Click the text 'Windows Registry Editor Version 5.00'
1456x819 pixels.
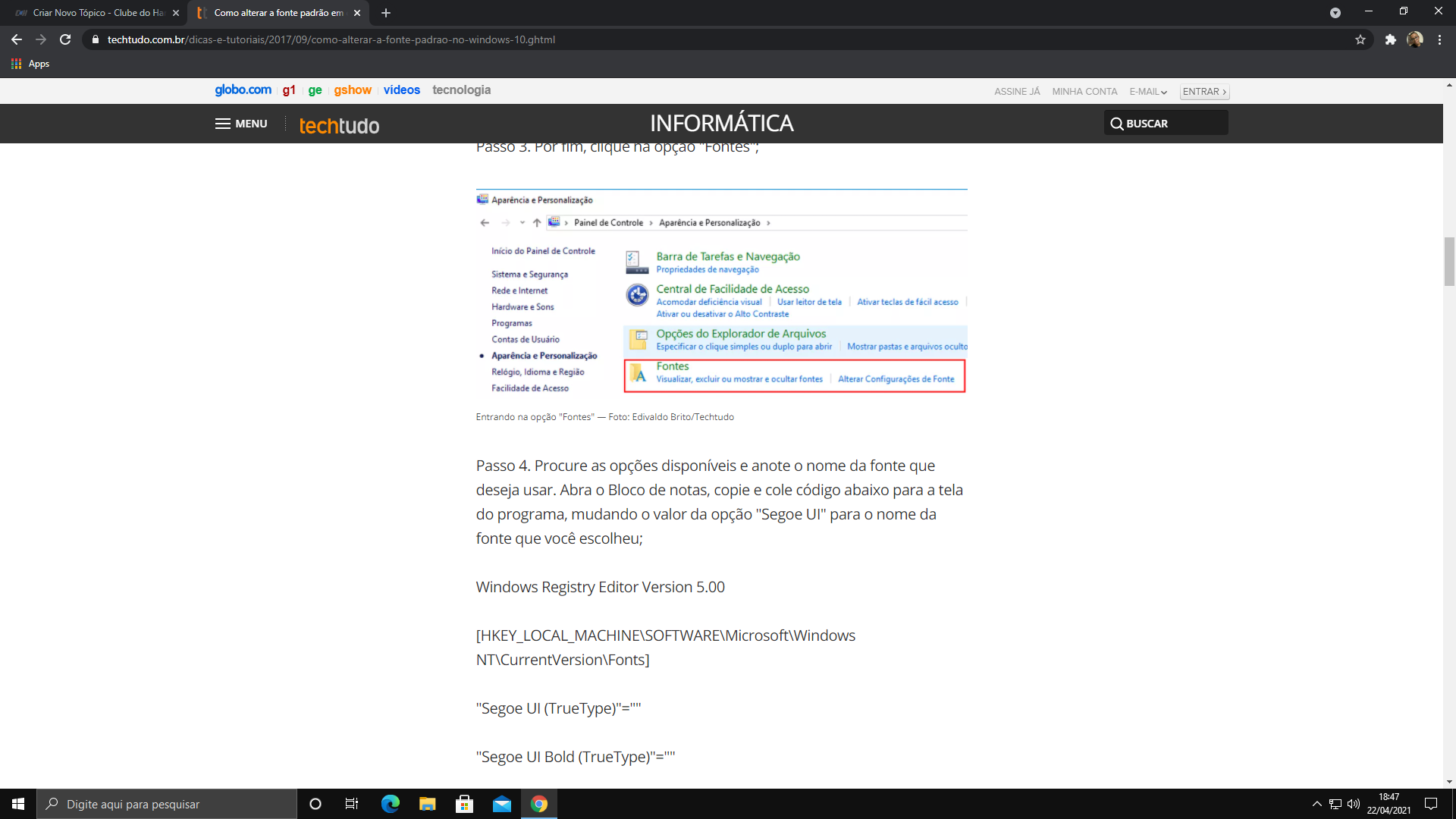tap(600, 587)
